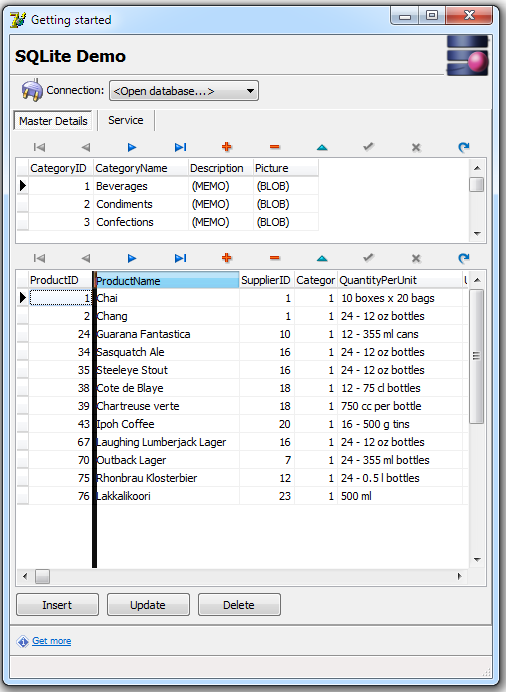Go to first record in categories navigator
506x692 pixels.
click(39, 147)
